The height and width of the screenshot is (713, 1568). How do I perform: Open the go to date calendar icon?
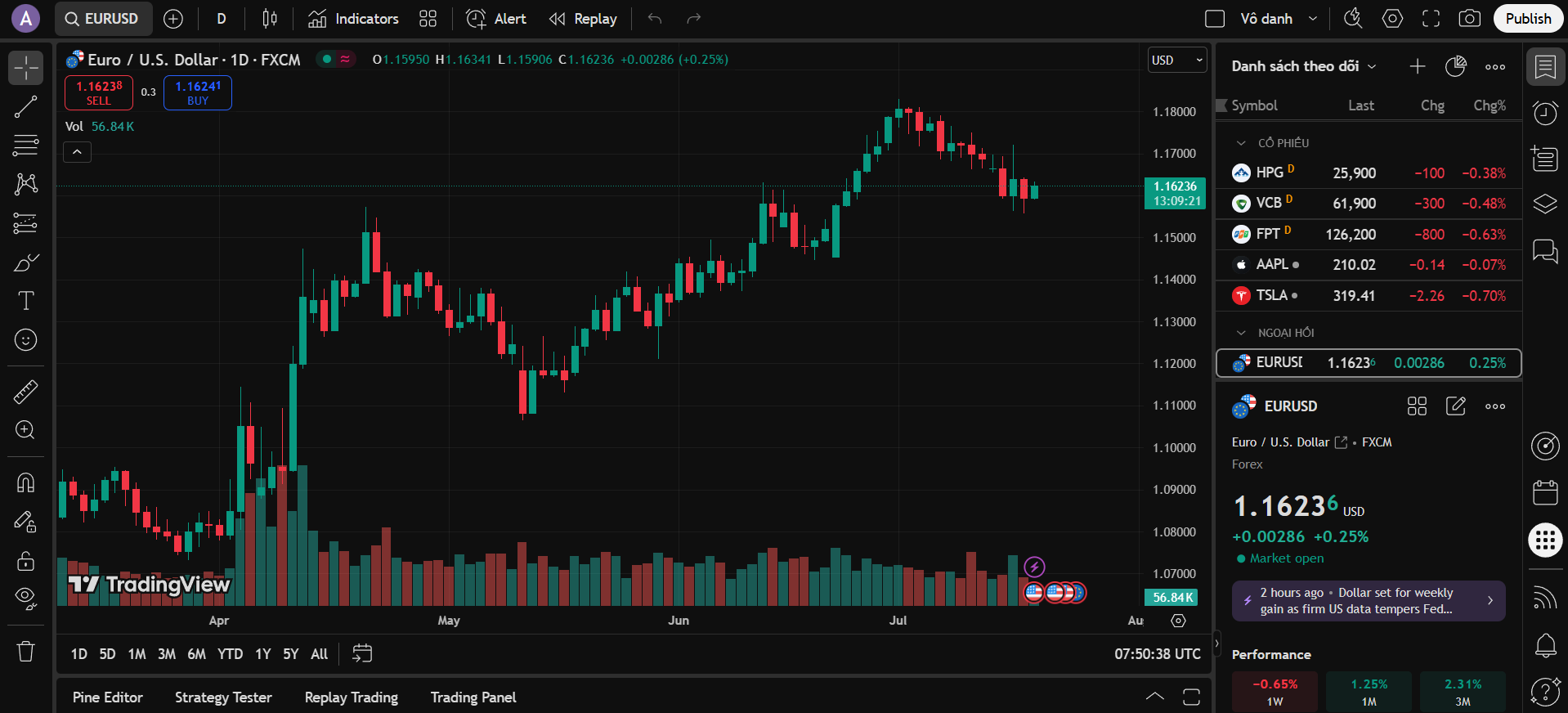pos(361,653)
